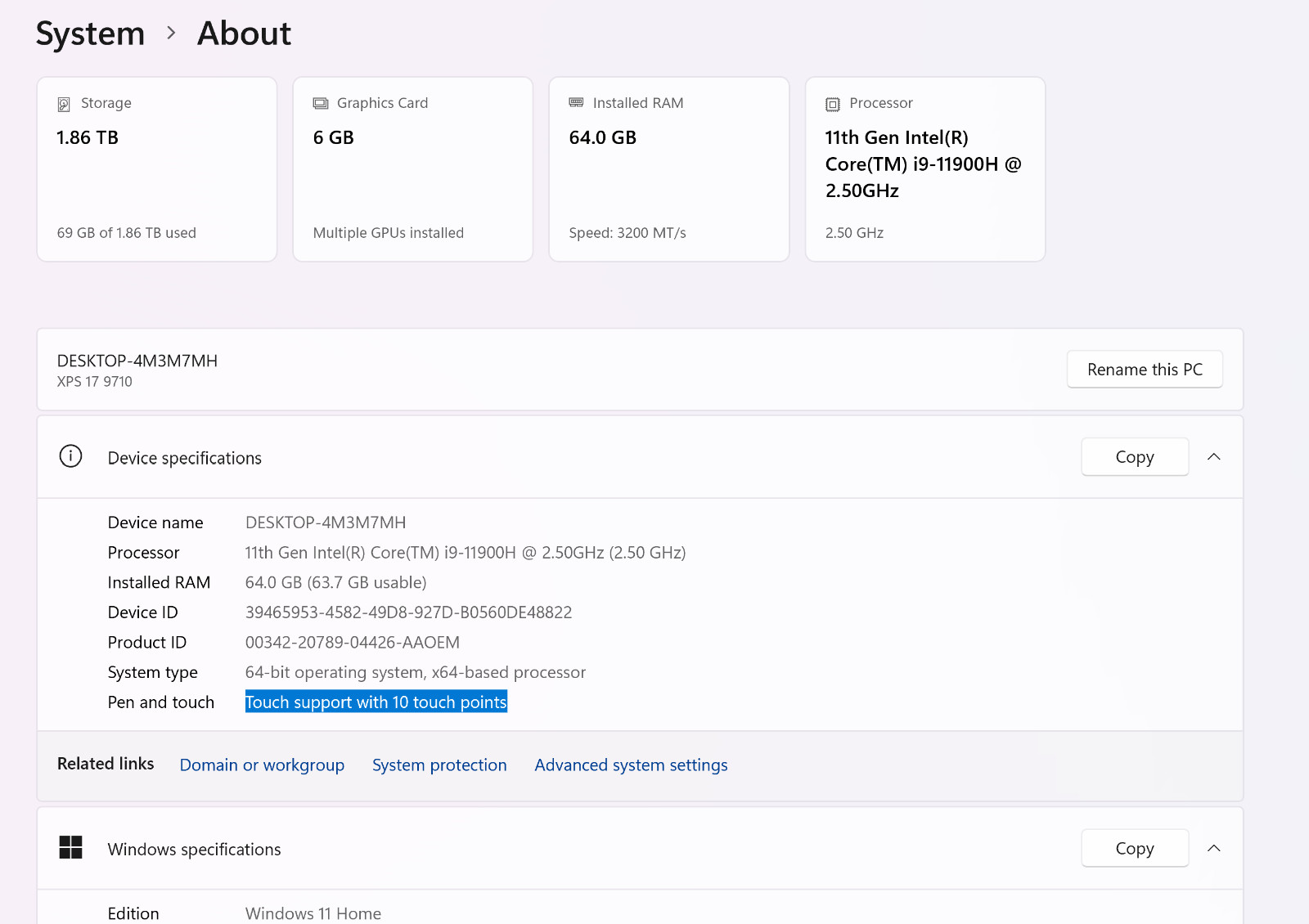The width and height of the screenshot is (1309, 924).
Task: Click the Windows 11 Home edition text
Action: (313, 913)
